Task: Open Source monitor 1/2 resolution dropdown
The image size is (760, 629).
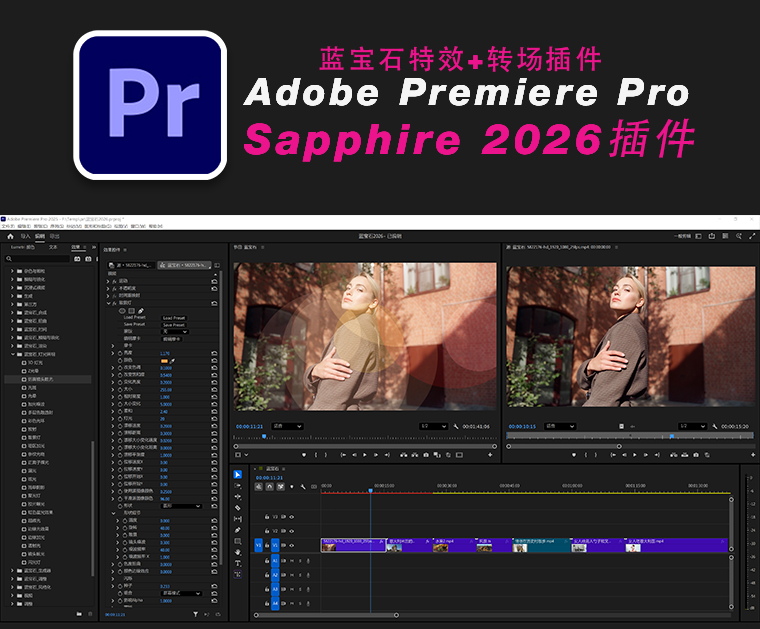Action: point(692,426)
